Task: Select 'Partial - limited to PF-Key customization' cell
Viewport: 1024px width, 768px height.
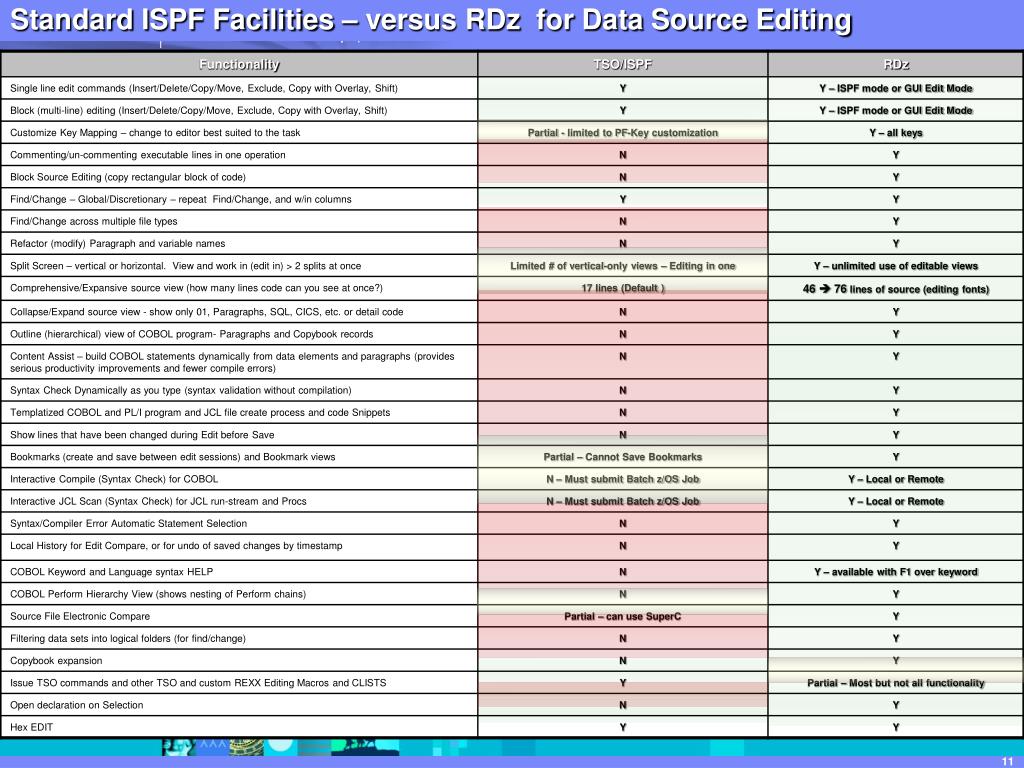Action: coord(622,133)
